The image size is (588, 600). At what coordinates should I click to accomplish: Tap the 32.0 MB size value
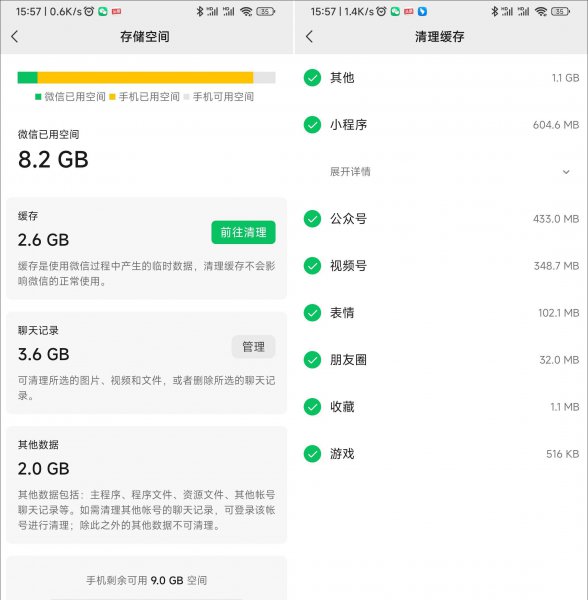click(x=559, y=360)
